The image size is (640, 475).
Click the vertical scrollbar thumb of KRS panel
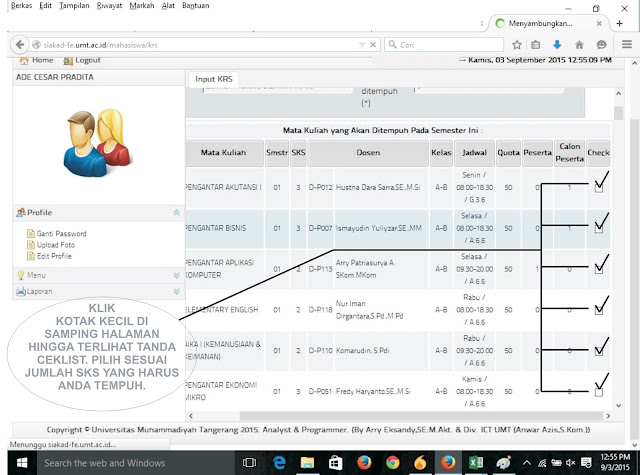(x=619, y=113)
